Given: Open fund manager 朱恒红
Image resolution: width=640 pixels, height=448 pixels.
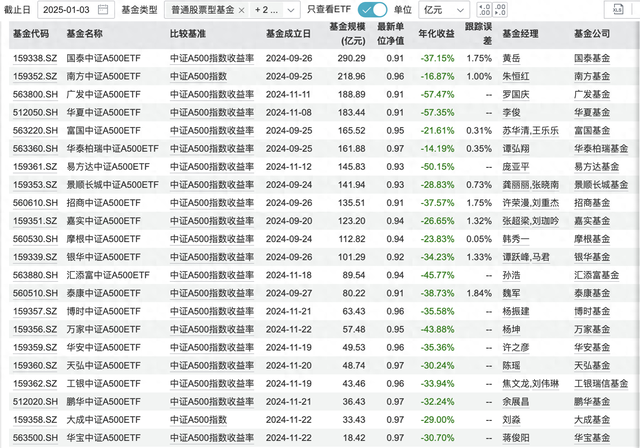Looking at the screenshot, I should click(516, 76).
